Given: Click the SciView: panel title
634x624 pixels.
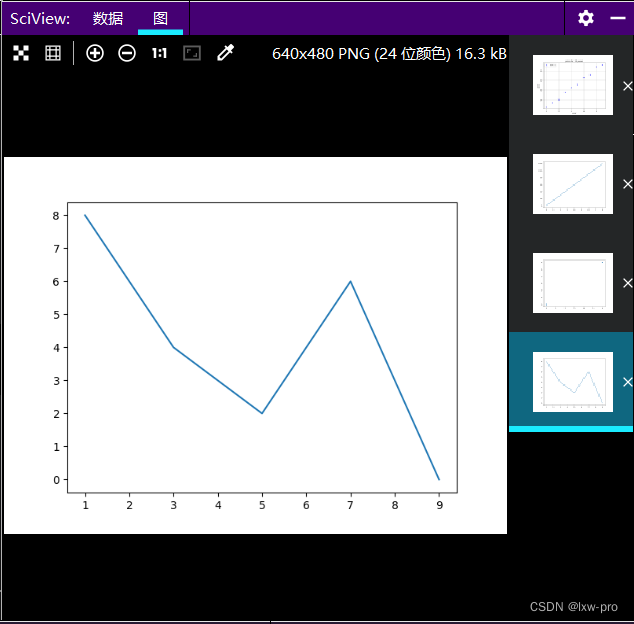Looking at the screenshot, I should coord(40,19).
